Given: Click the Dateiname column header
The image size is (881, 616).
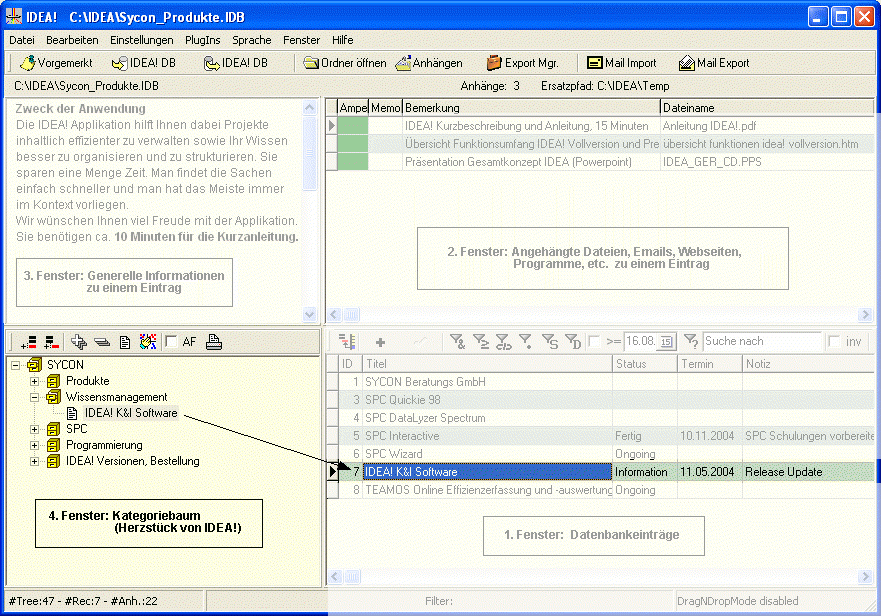Looking at the screenshot, I should (x=767, y=107).
